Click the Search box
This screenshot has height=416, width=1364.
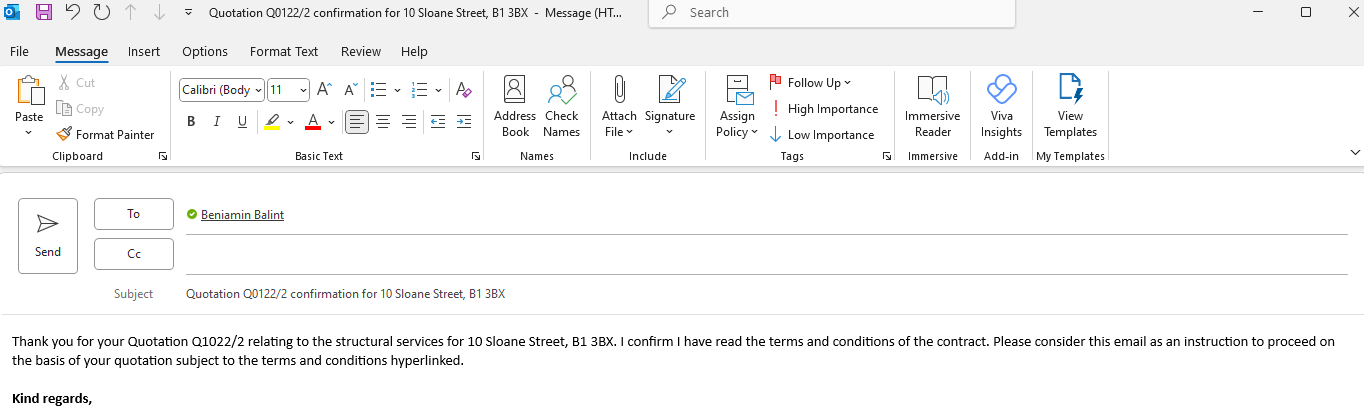(x=832, y=13)
